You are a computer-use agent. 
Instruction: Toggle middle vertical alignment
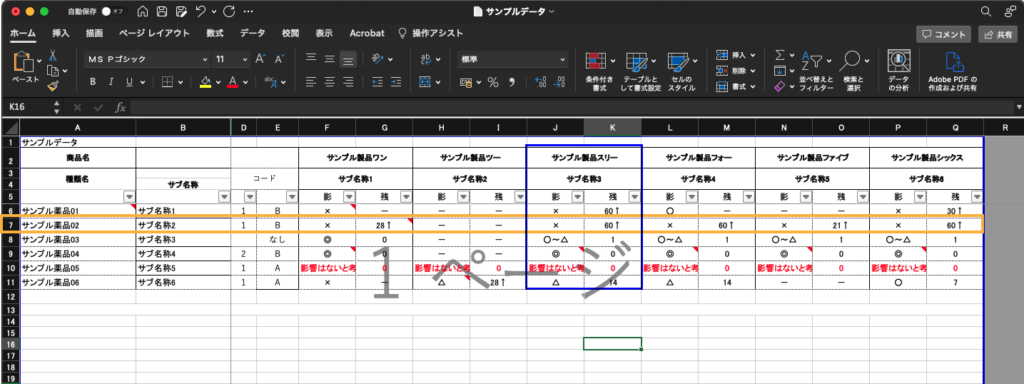330,59
